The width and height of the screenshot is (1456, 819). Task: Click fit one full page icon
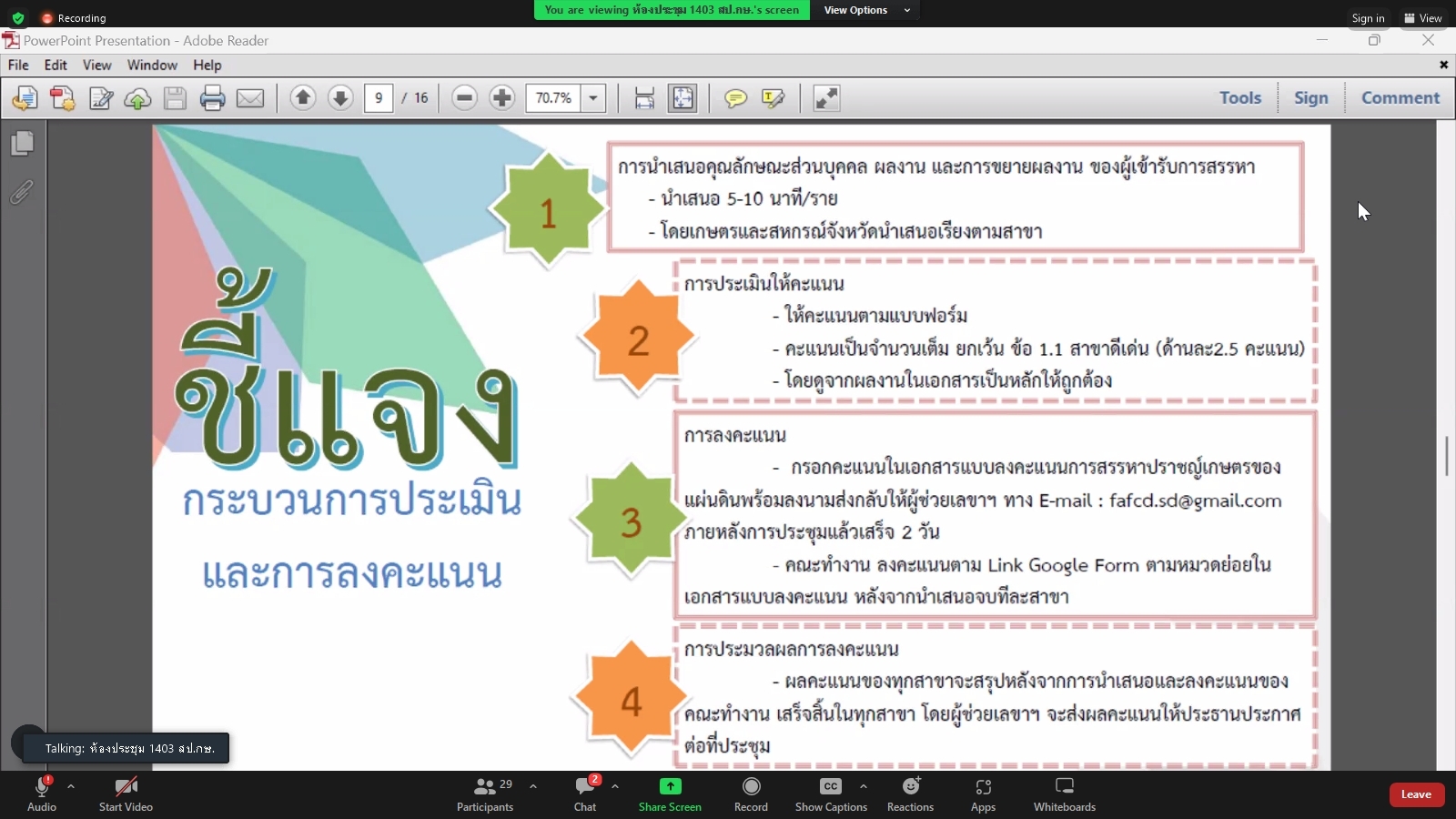coord(682,98)
